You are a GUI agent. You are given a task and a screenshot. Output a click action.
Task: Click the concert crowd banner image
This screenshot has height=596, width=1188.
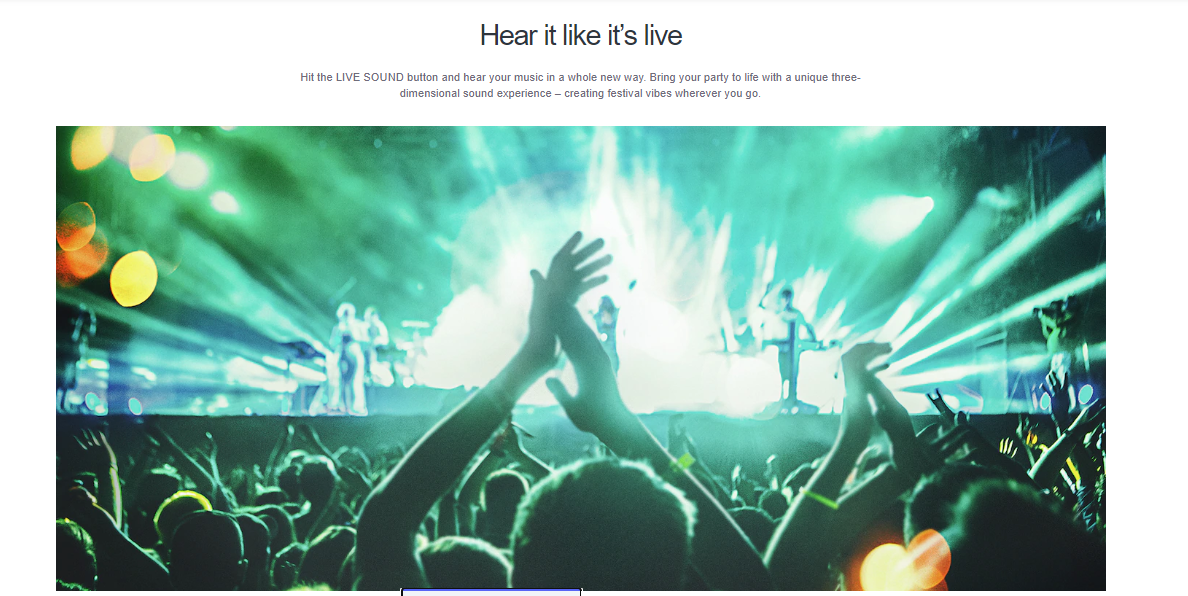[580, 358]
